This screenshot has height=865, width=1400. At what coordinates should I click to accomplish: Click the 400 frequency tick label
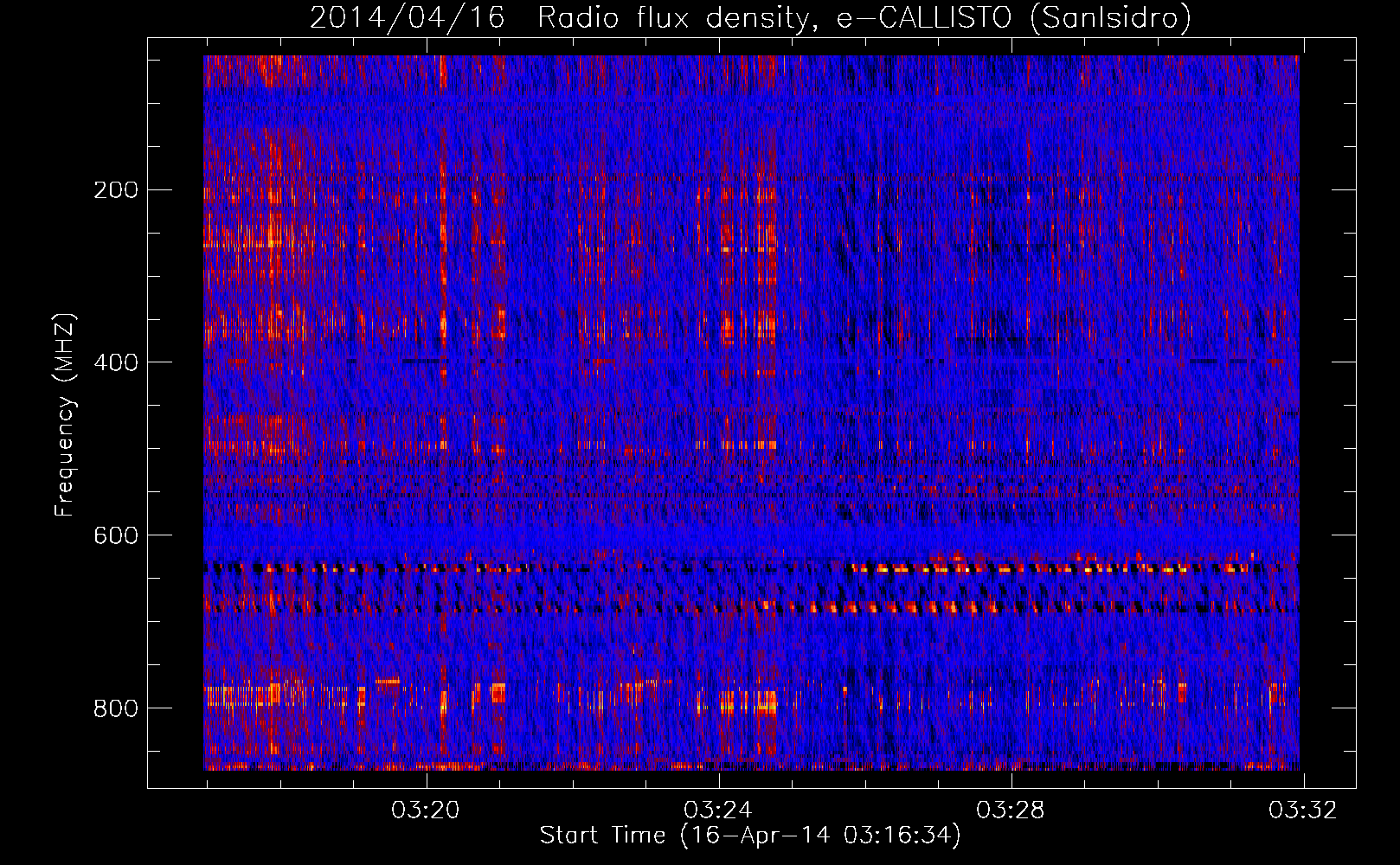[x=116, y=362]
